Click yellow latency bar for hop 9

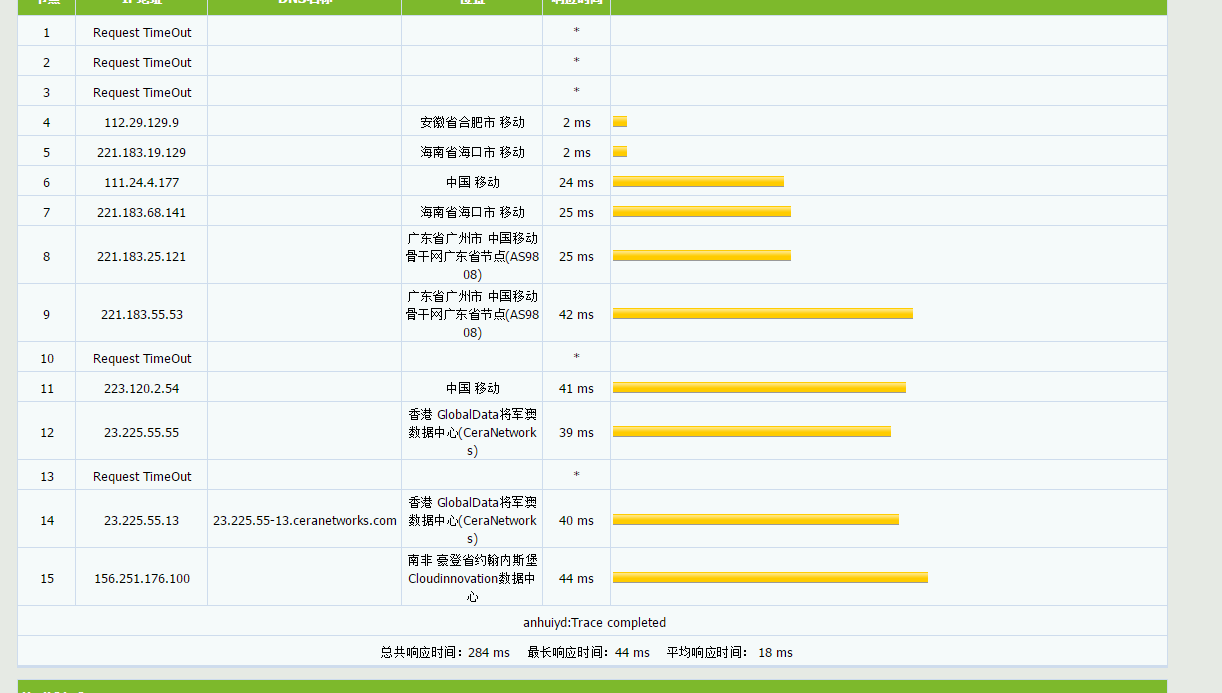[763, 314]
